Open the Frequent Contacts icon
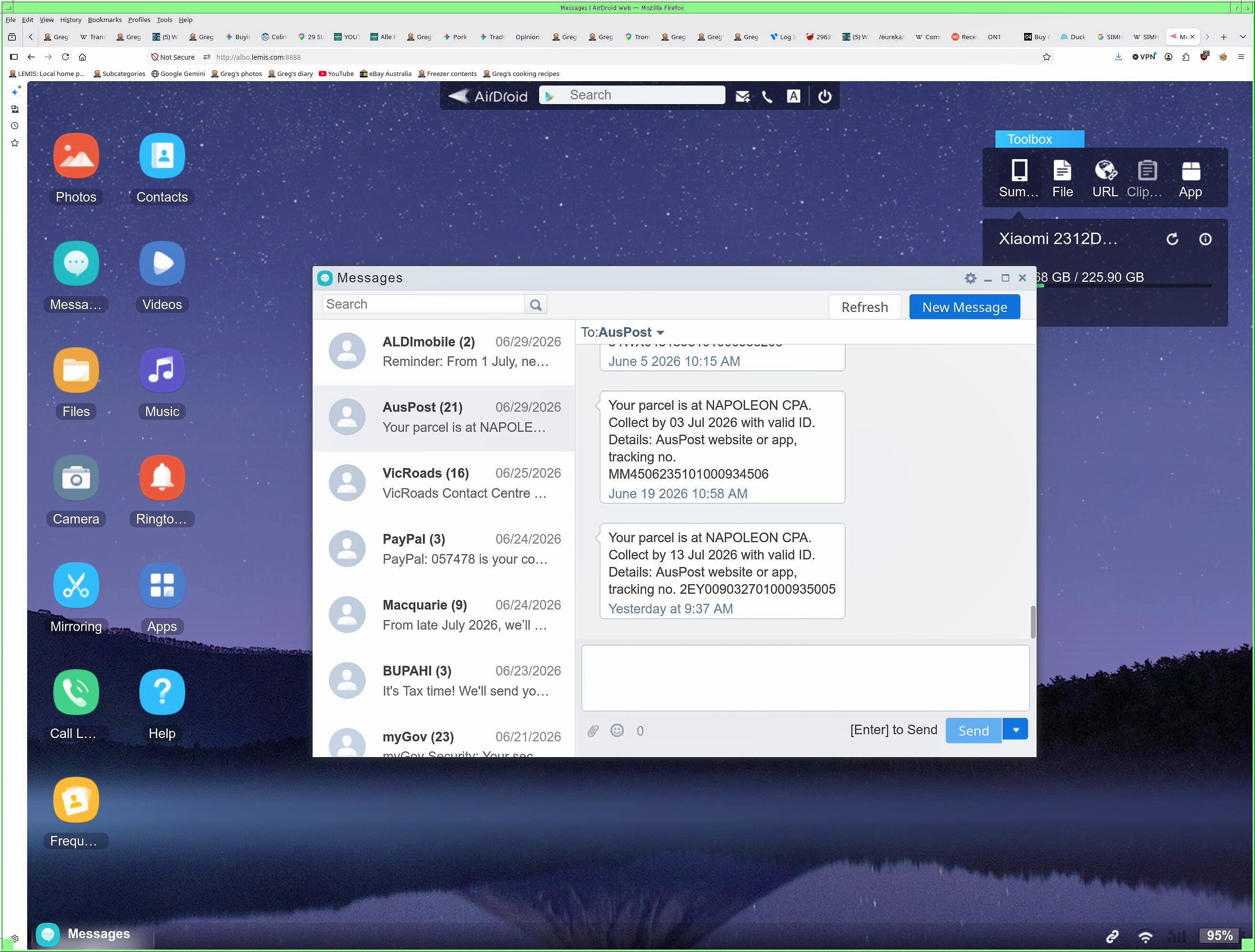The width and height of the screenshot is (1255, 952). pos(76,800)
